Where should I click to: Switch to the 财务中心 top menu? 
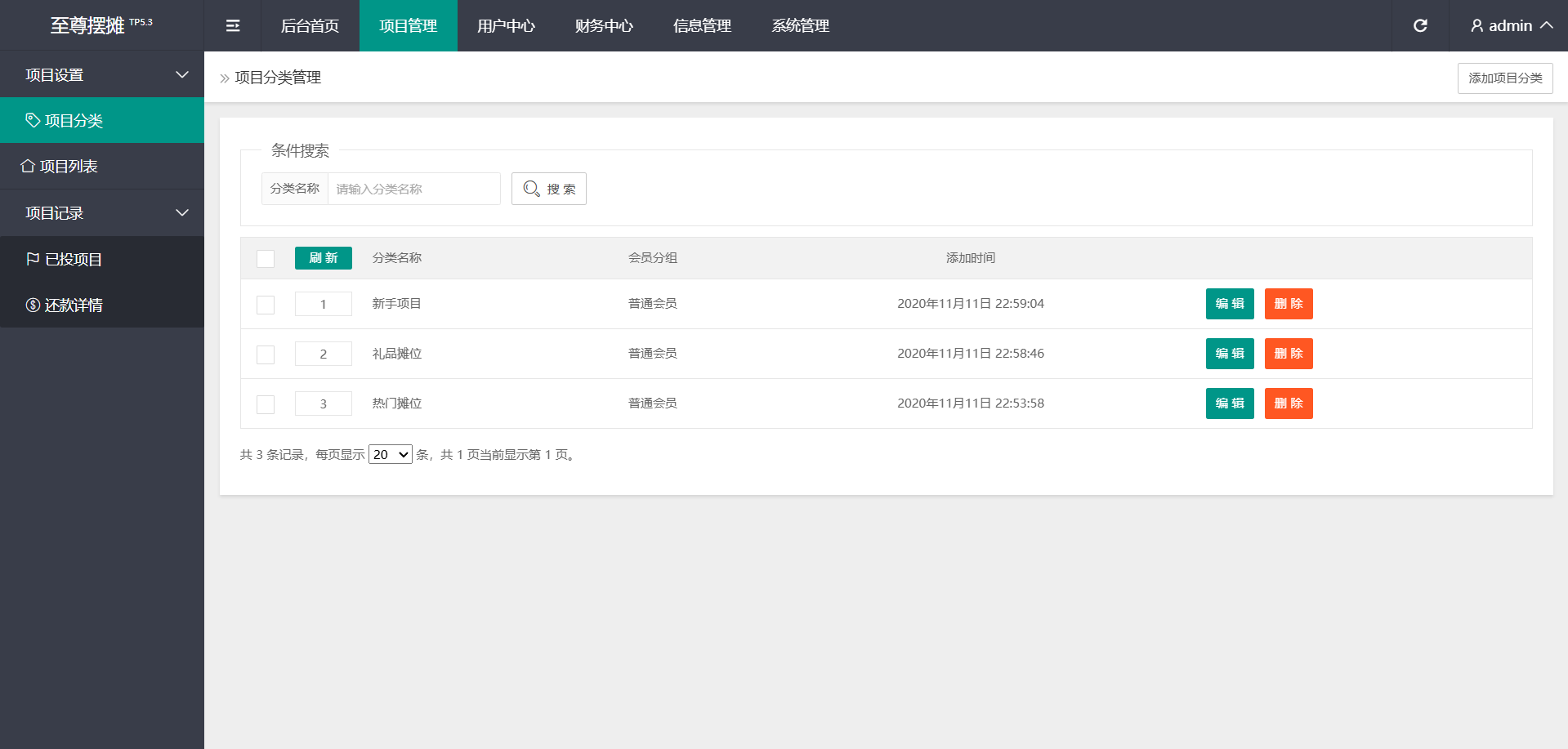(x=604, y=26)
